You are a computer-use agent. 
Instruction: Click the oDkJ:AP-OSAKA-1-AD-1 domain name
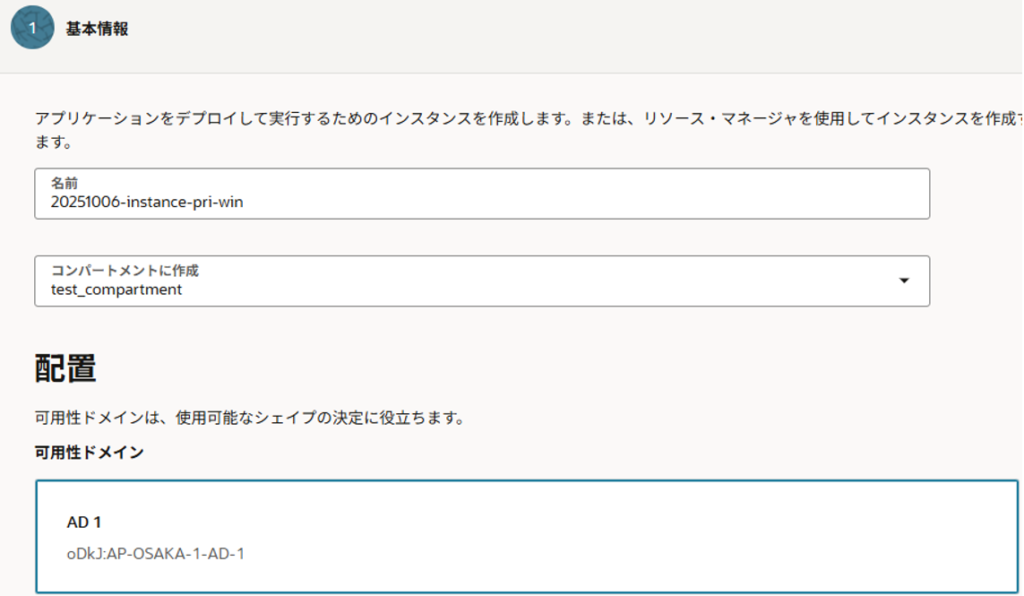[x=155, y=552]
